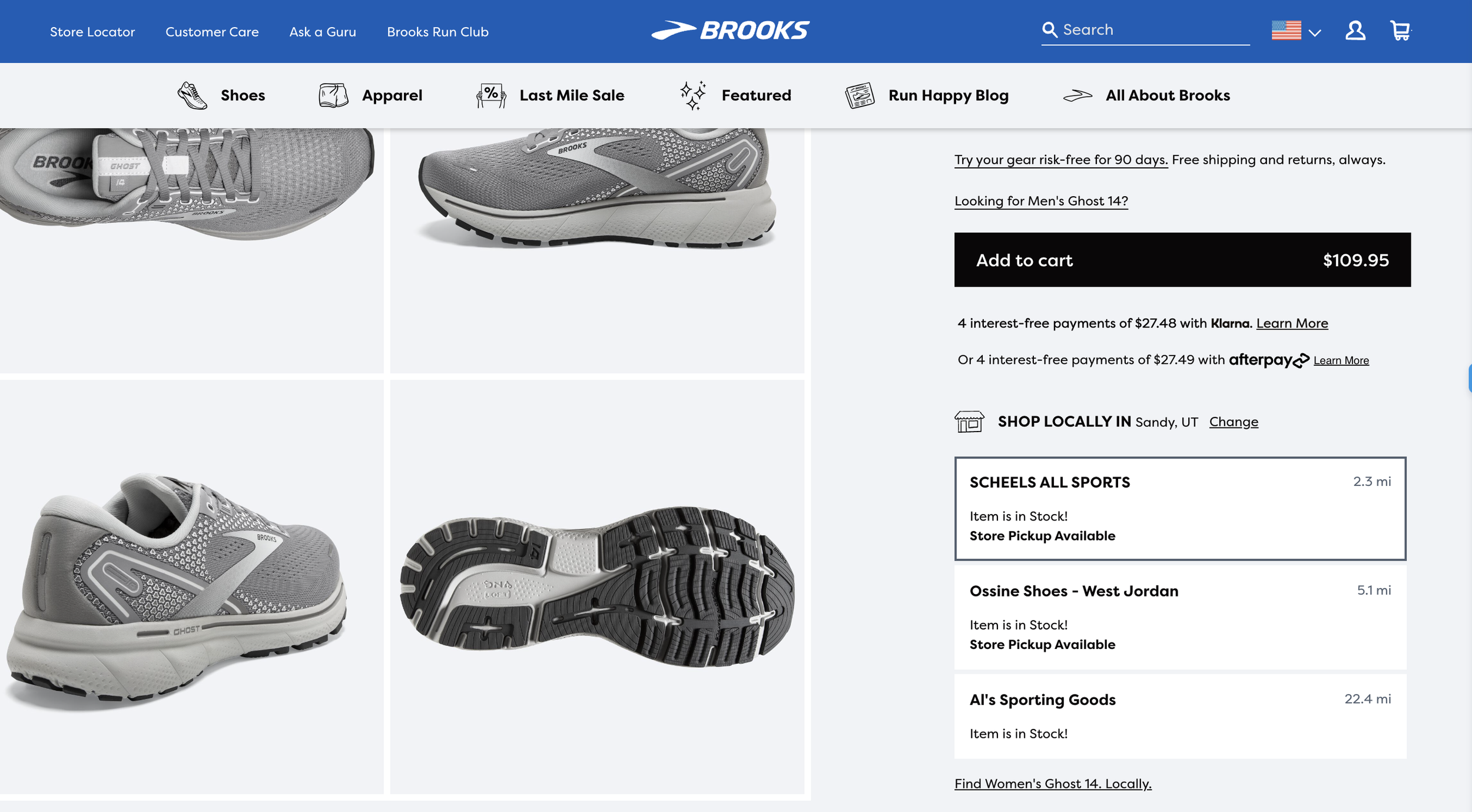
Task: Click the Brooks logo
Action: [x=730, y=31]
